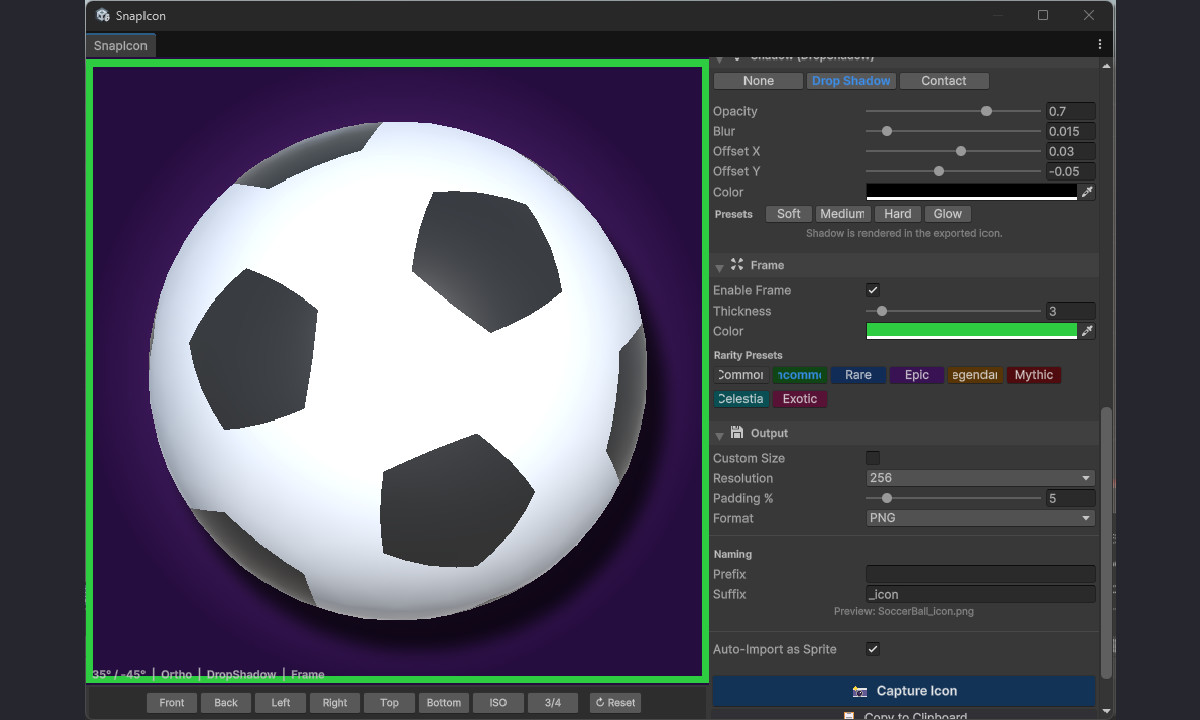Apply the Epic rarity preset
This screenshot has height=720, width=1200.
point(917,375)
